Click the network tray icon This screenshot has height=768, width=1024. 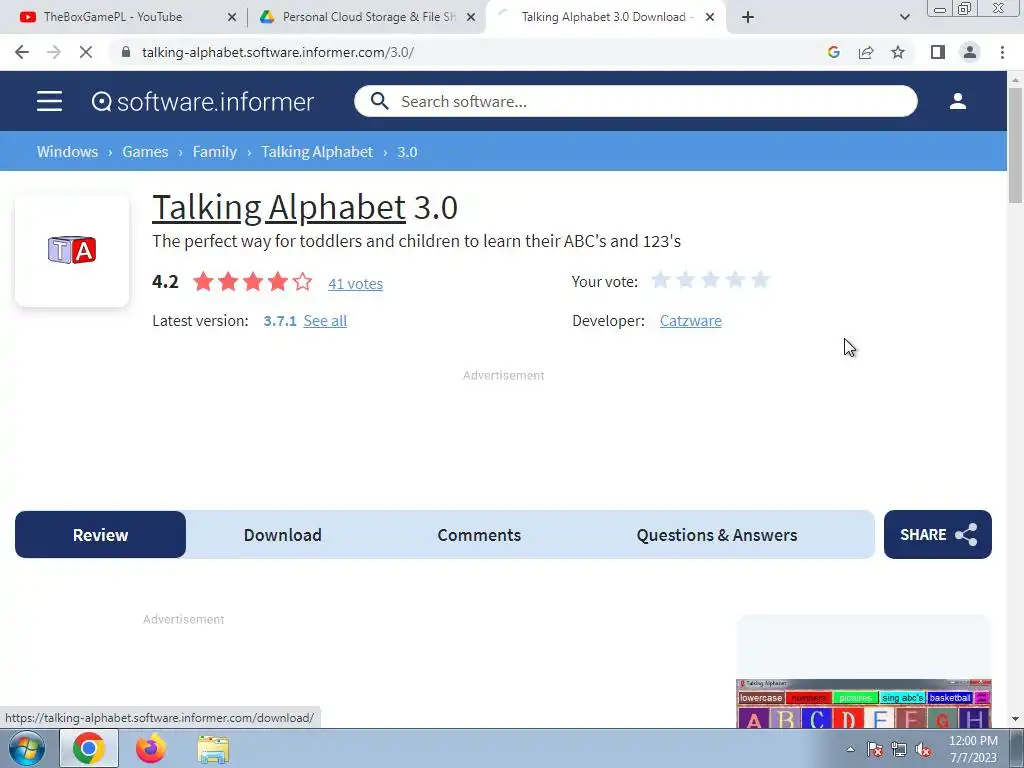[899, 750]
